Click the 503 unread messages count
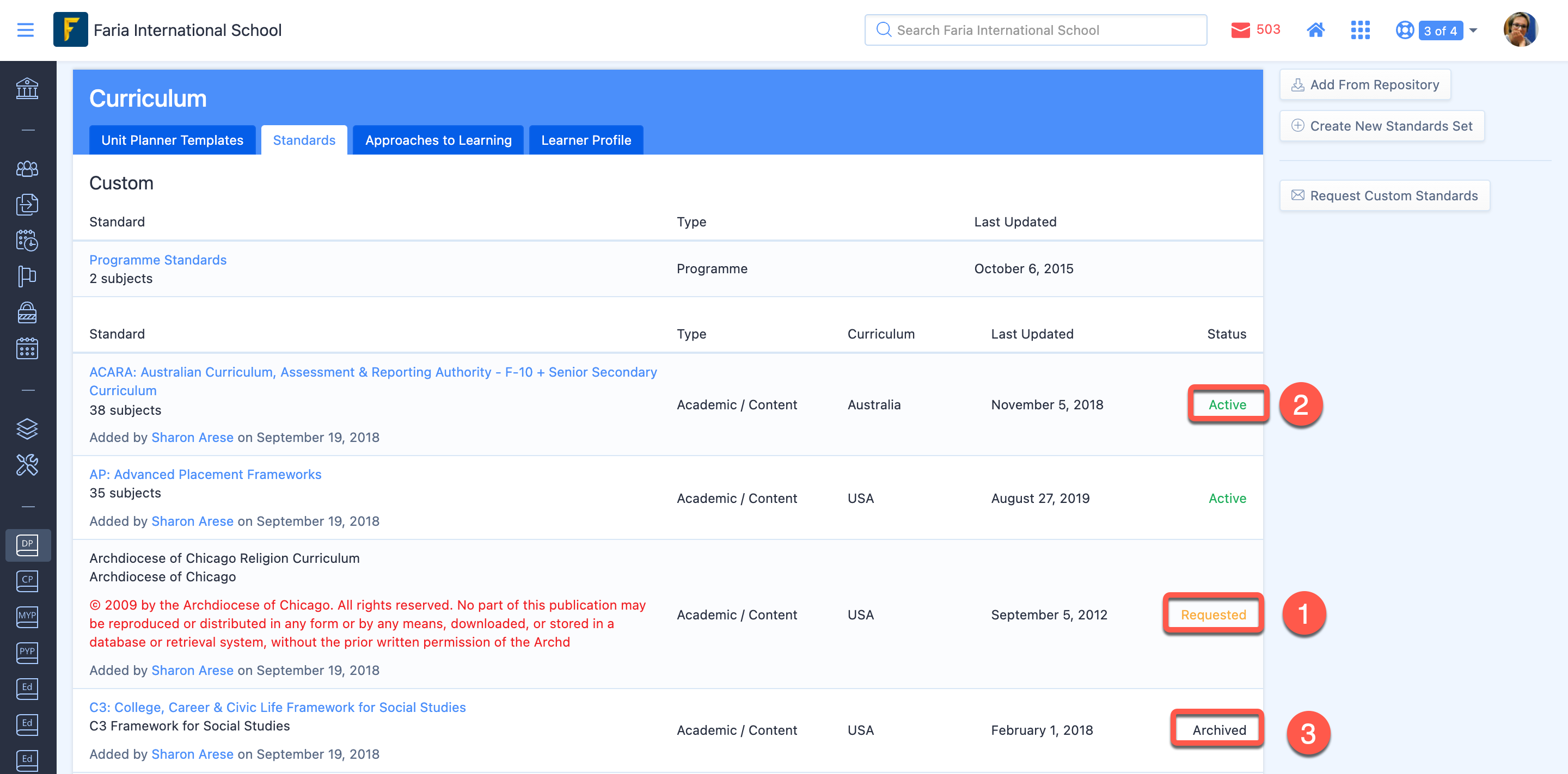This screenshot has width=1568, height=774. (x=1268, y=29)
